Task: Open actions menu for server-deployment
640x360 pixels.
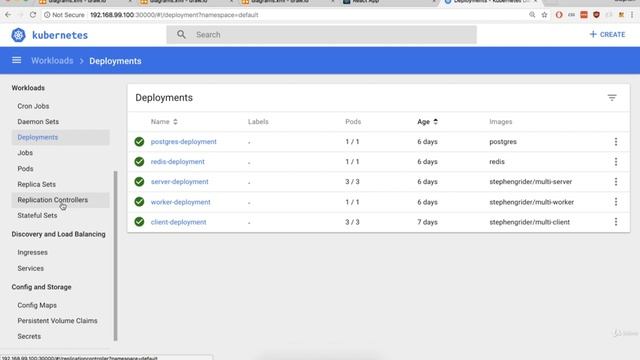Action: pos(616,182)
